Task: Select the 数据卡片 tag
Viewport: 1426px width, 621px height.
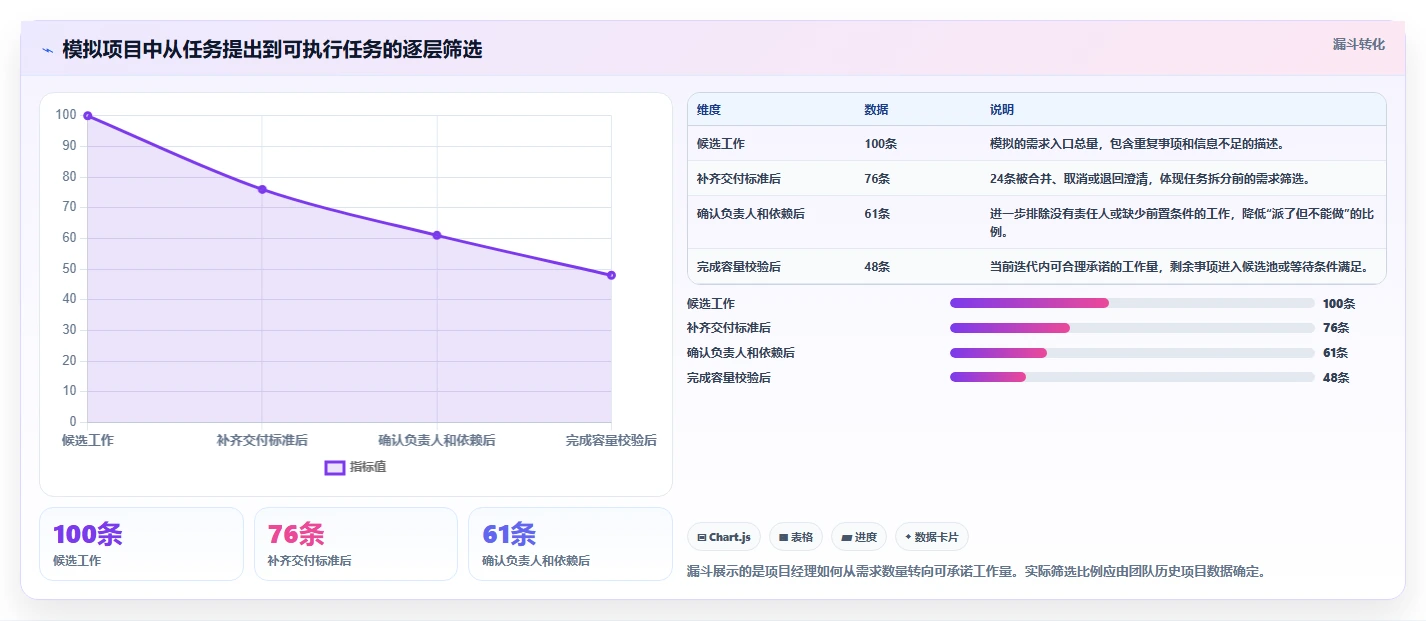Action: pyautogui.click(x=932, y=537)
